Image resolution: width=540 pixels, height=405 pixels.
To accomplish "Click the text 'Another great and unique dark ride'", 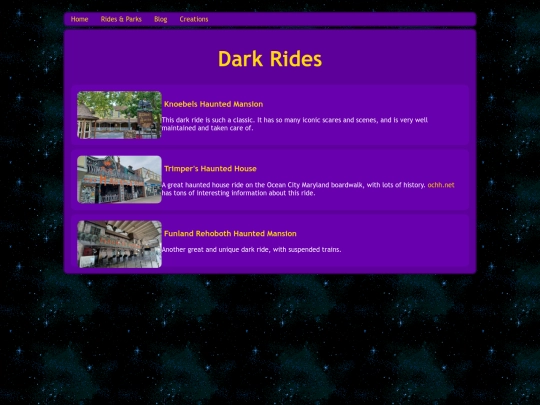I will tap(216, 250).
